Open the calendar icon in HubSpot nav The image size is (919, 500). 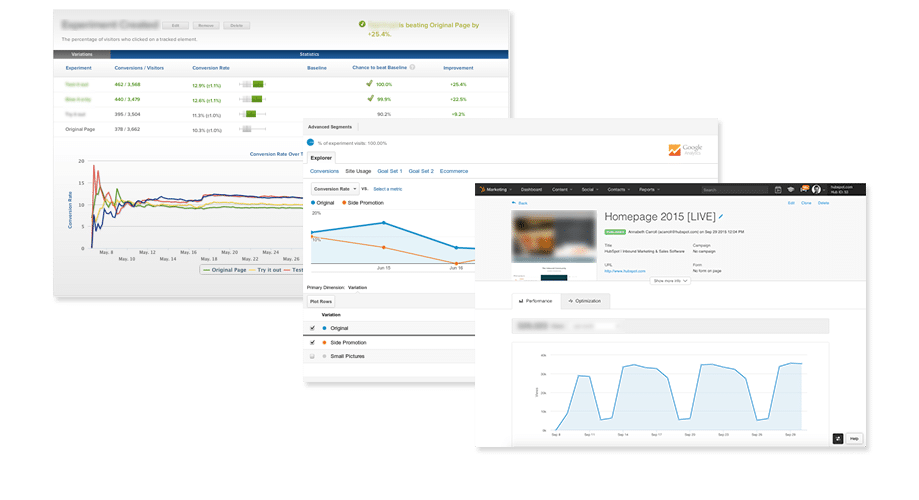tap(778, 189)
